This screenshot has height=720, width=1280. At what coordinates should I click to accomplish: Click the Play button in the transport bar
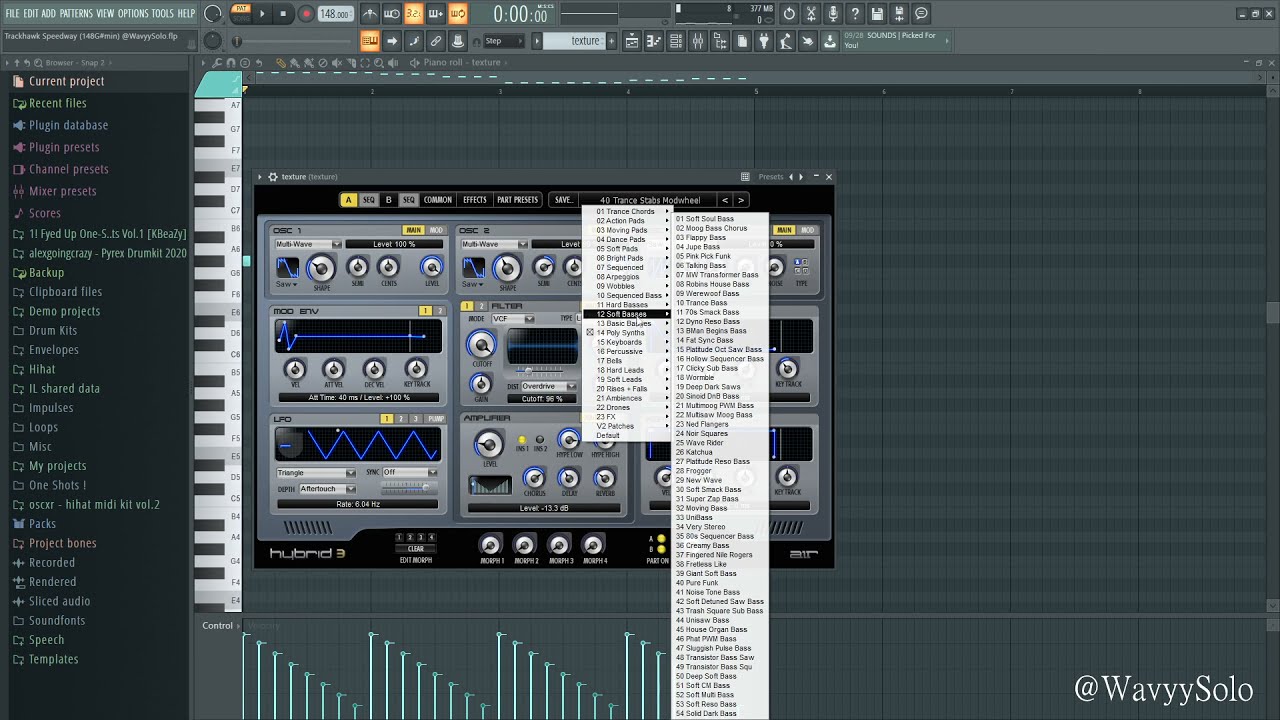(262, 14)
